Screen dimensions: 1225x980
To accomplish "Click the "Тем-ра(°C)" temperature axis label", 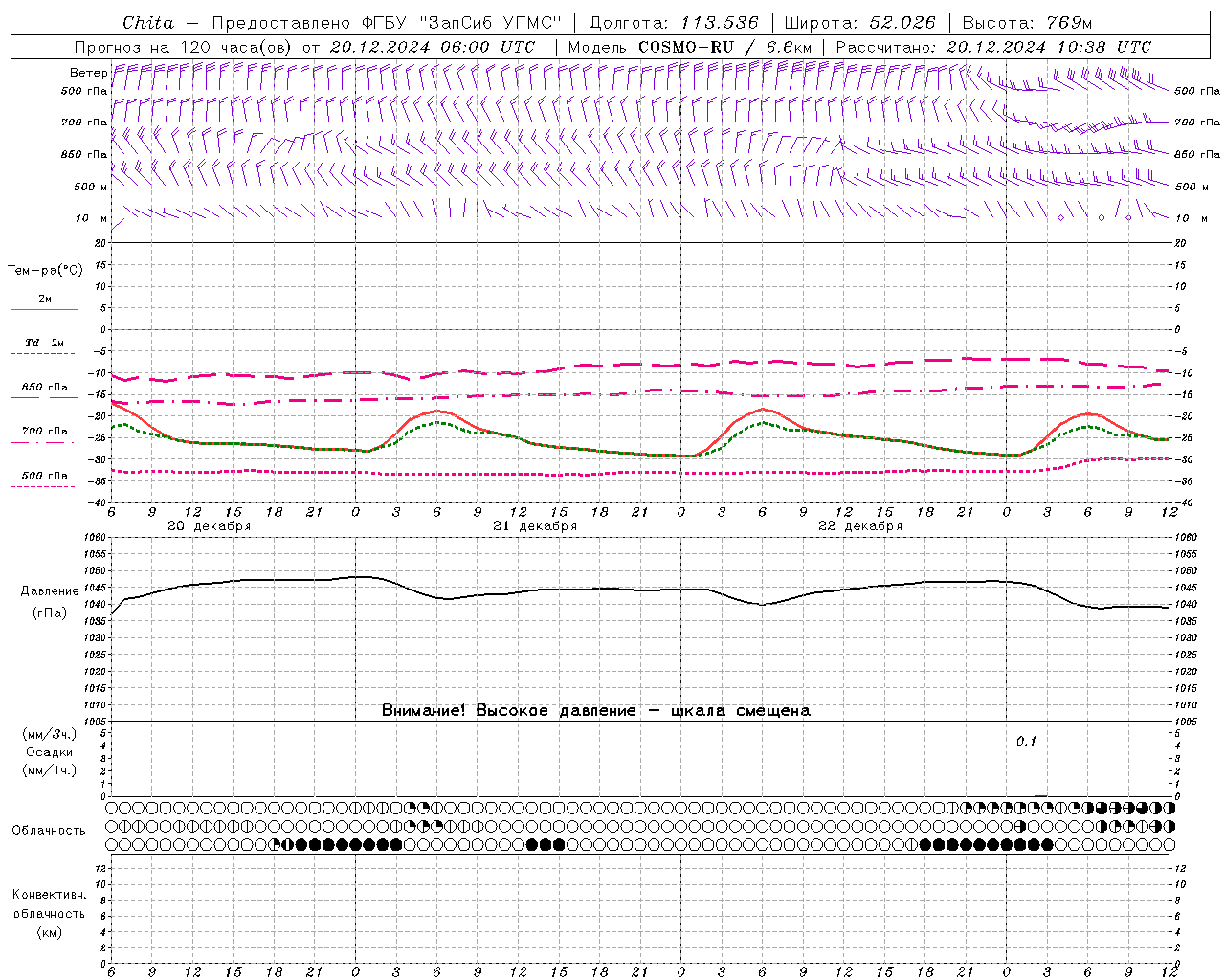I will [45, 271].
